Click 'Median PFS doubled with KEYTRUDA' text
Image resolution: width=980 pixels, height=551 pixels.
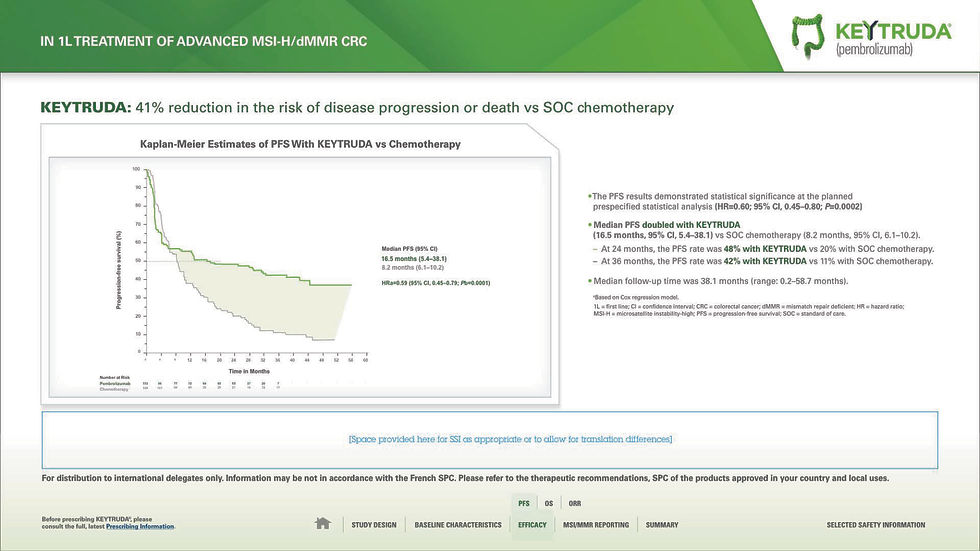[x=666, y=225]
